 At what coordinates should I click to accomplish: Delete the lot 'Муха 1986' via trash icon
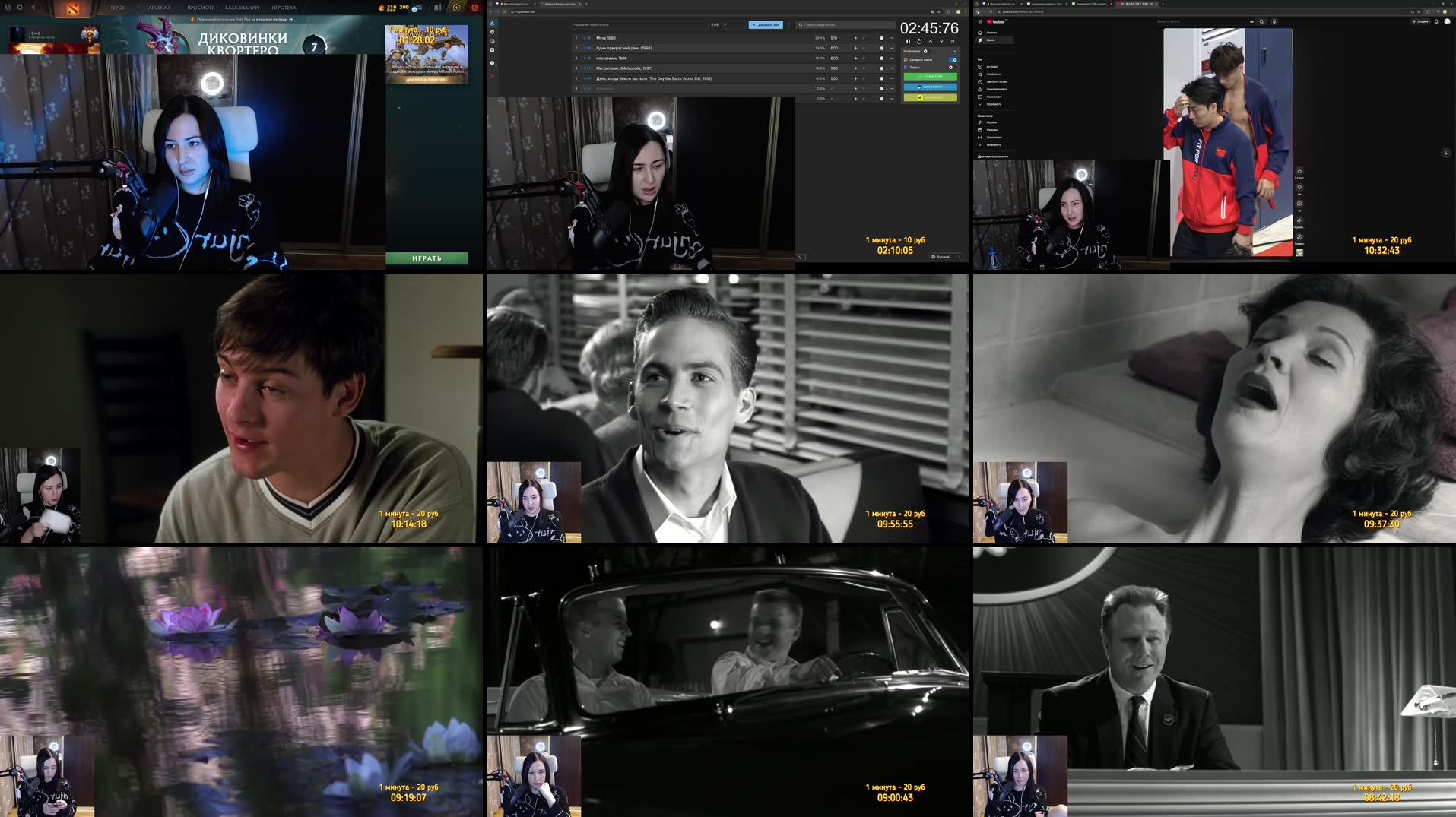(881, 38)
